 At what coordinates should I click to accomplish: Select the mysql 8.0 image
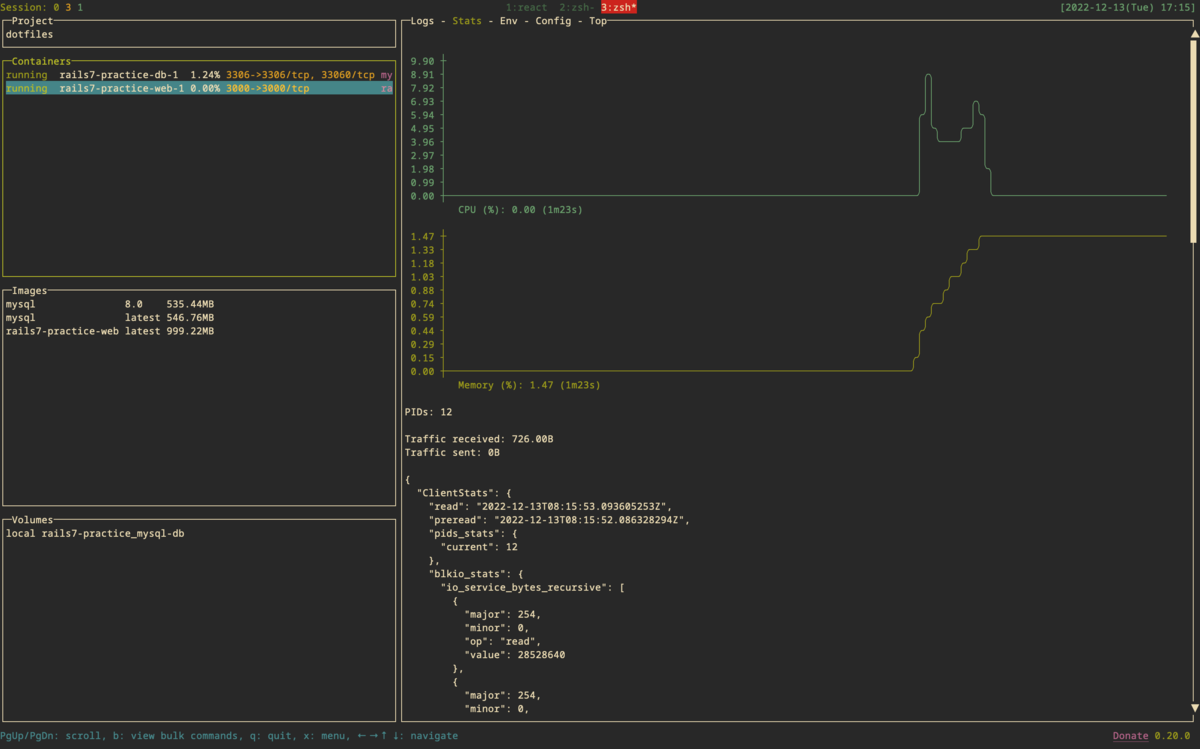(110, 304)
